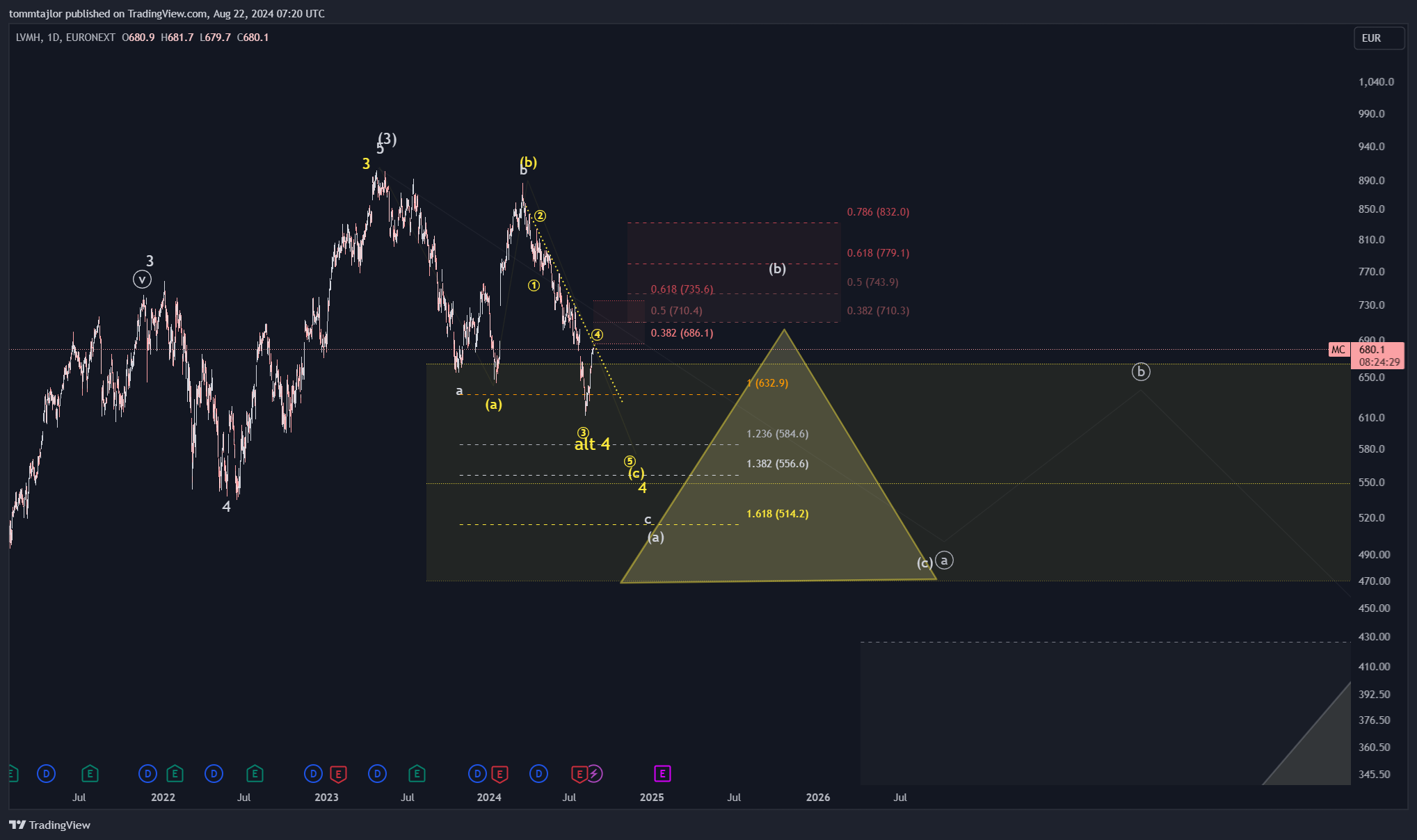Click the 345.50 price axis label
The width and height of the screenshot is (1417, 840).
point(1374,775)
